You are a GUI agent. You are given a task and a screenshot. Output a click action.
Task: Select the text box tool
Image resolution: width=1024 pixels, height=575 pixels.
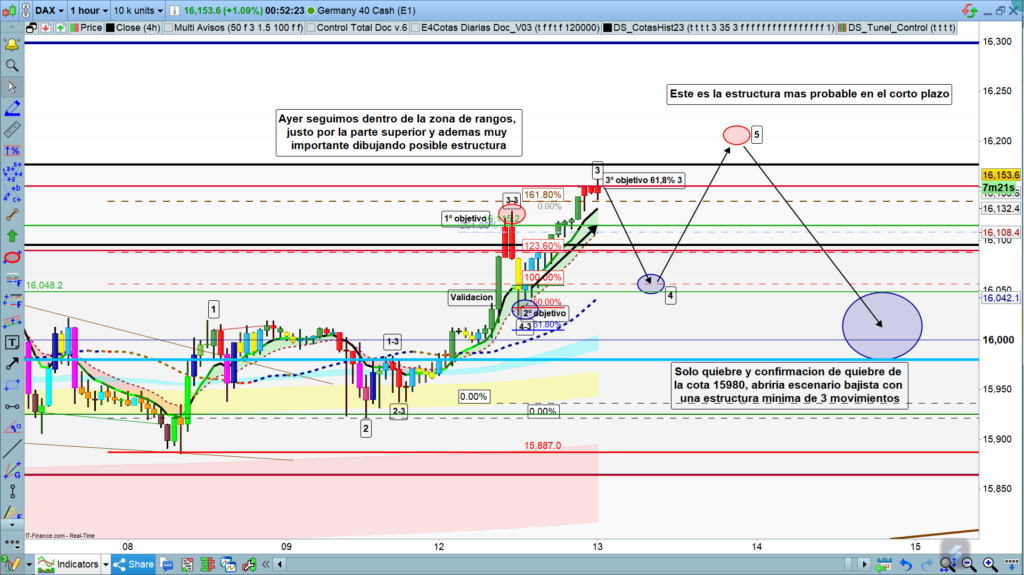click(x=12, y=341)
